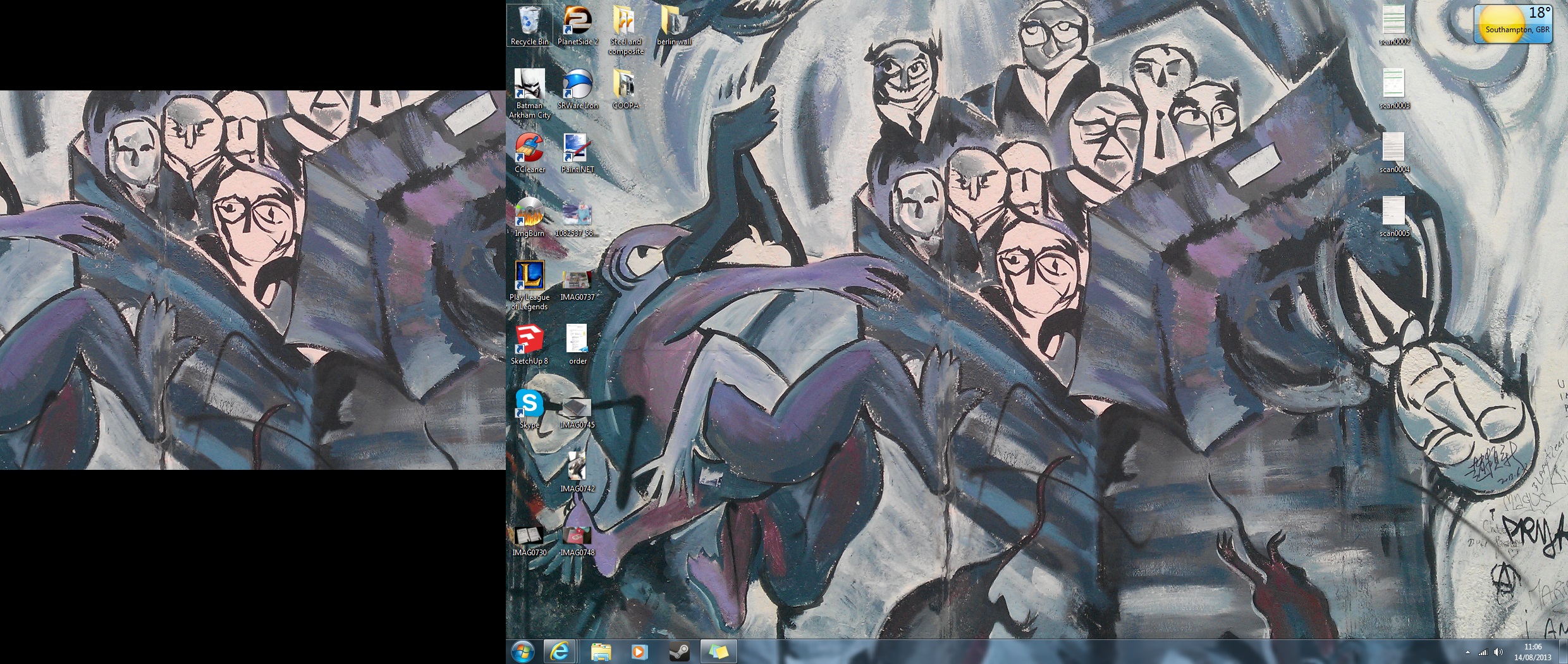Screen dimensions: 1568x664
Task: Click the SketchUp 8 shortcut
Action: [529, 343]
